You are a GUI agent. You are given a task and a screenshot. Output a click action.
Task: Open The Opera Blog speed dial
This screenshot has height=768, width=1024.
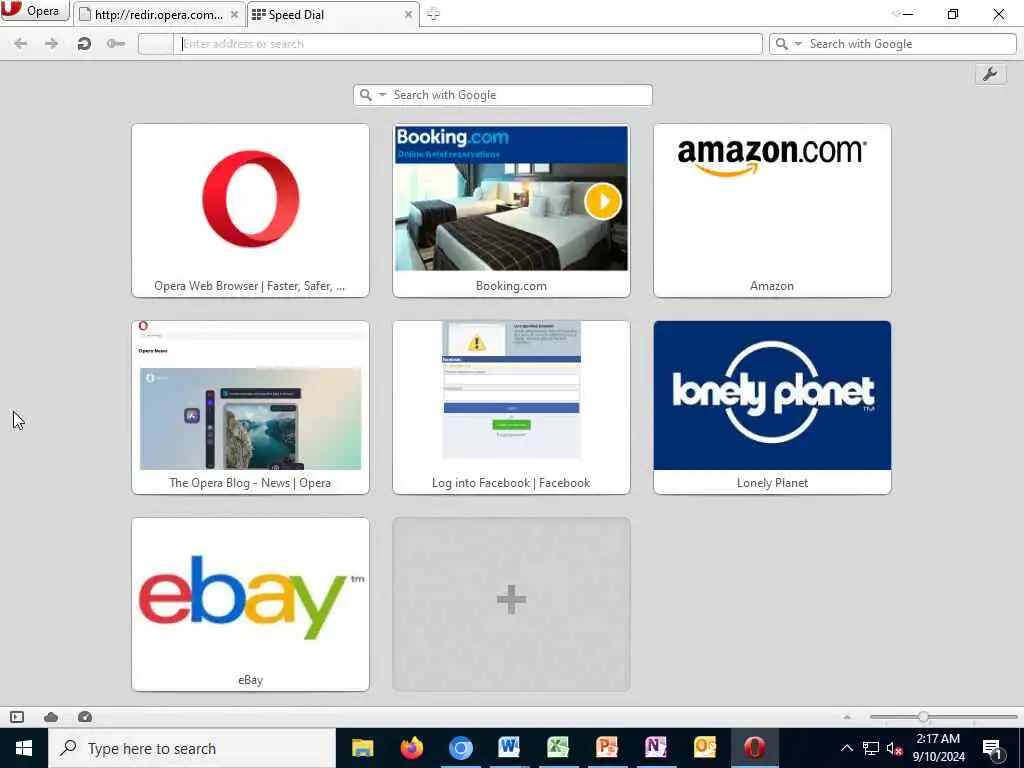pos(250,408)
